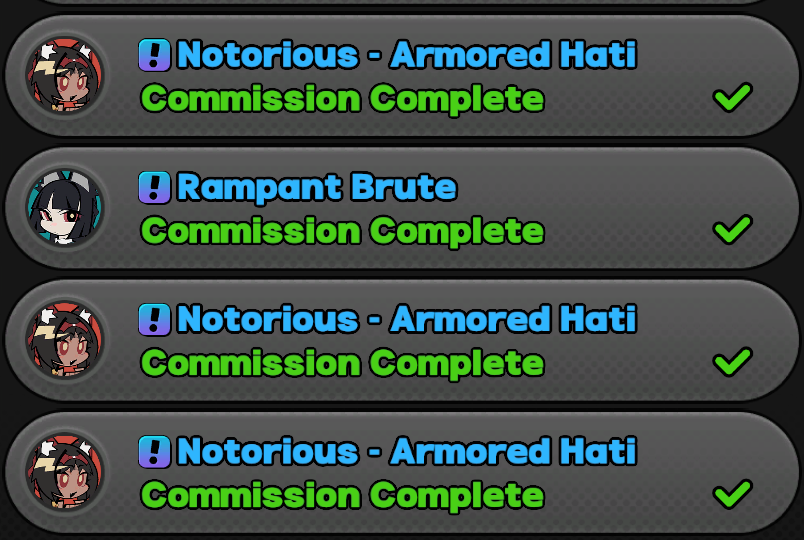Image resolution: width=804 pixels, height=540 pixels.
Task: Click the exclamation icon in the top Armored Hati row
Action: 154,55
